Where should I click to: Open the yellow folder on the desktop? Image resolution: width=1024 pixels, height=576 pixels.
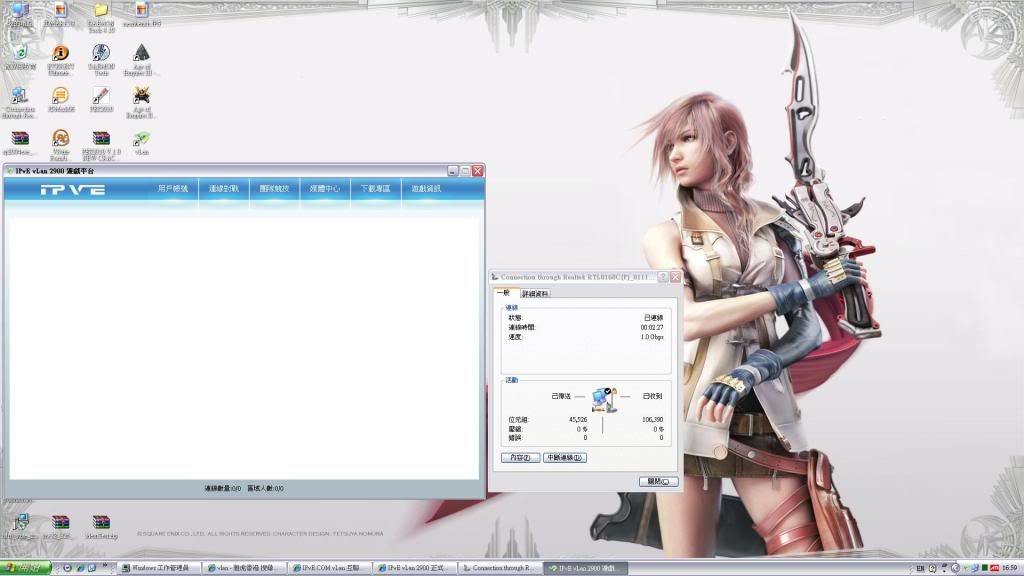coord(101,12)
